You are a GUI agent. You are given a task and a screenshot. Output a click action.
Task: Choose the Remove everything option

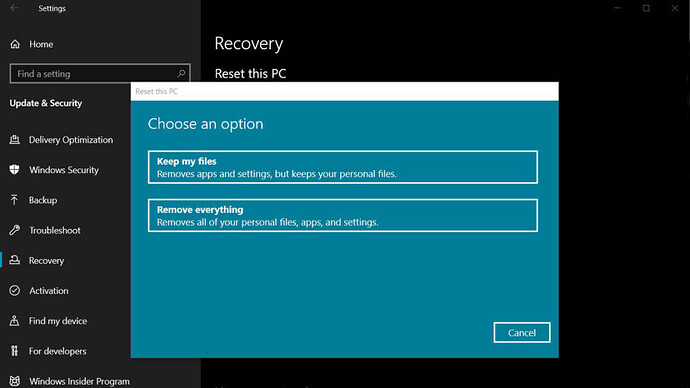tap(343, 216)
